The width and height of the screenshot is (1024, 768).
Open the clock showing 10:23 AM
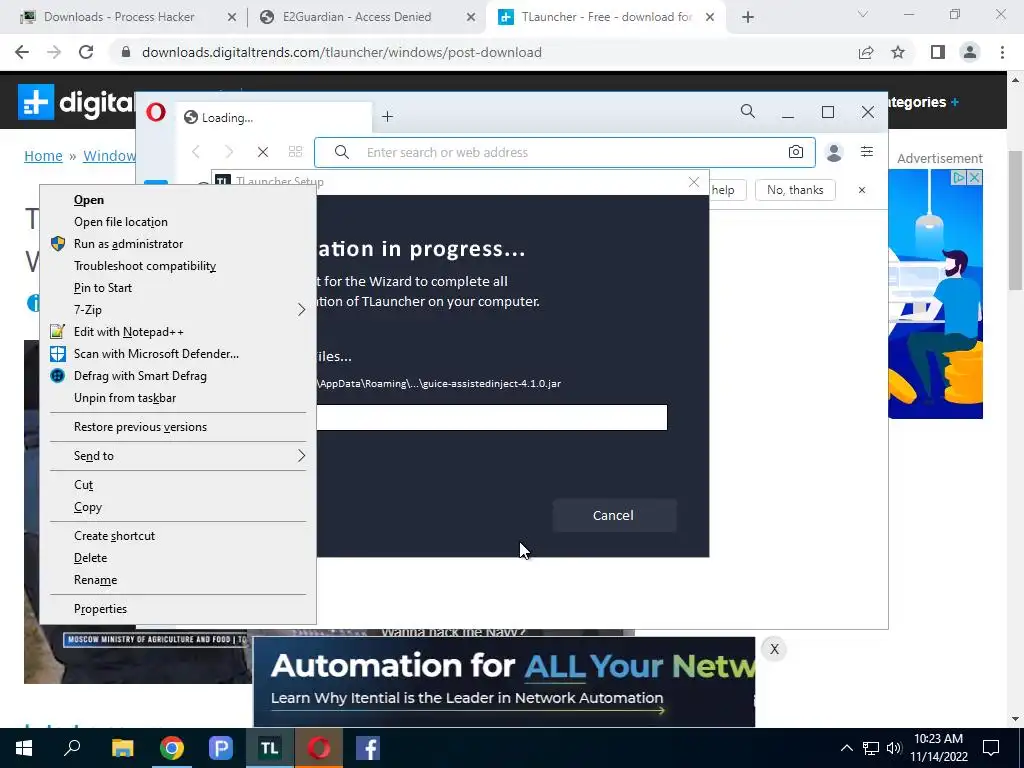[938, 748]
